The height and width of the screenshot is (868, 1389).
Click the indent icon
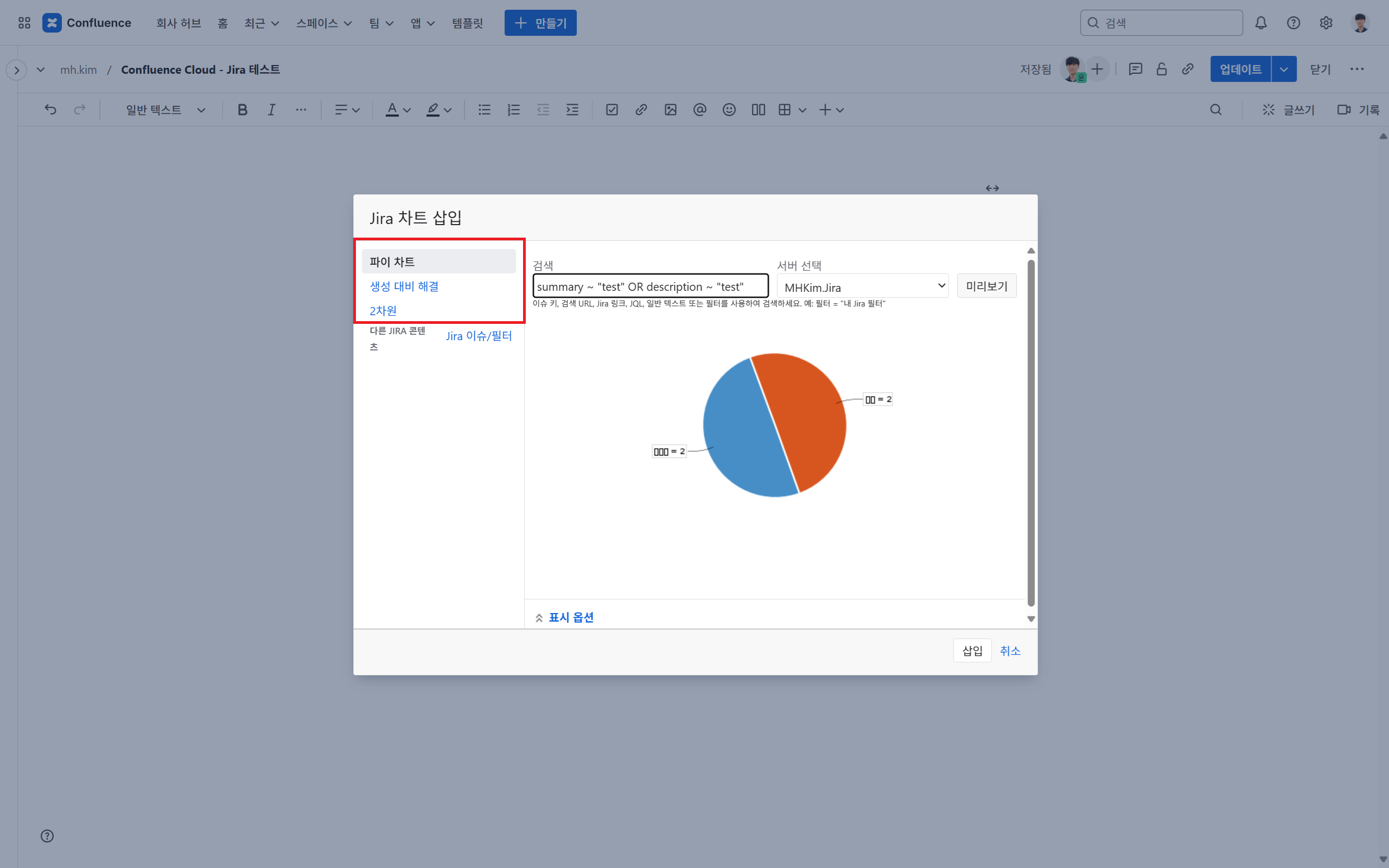click(572, 110)
